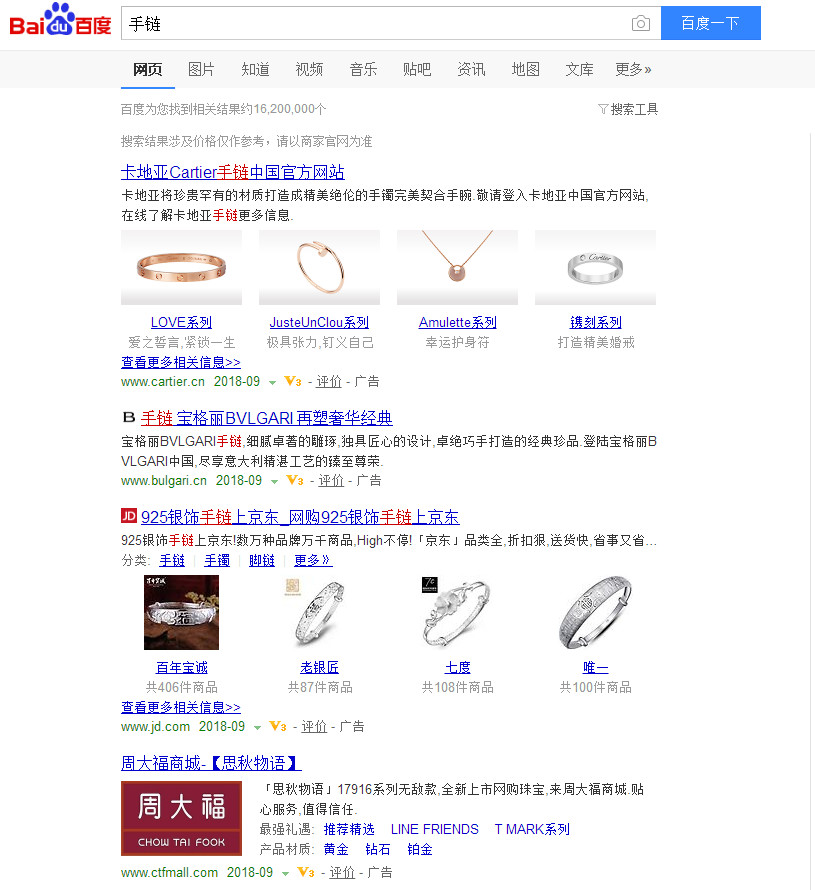Click 评价 beside www.bulgari.cn

(x=331, y=480)
